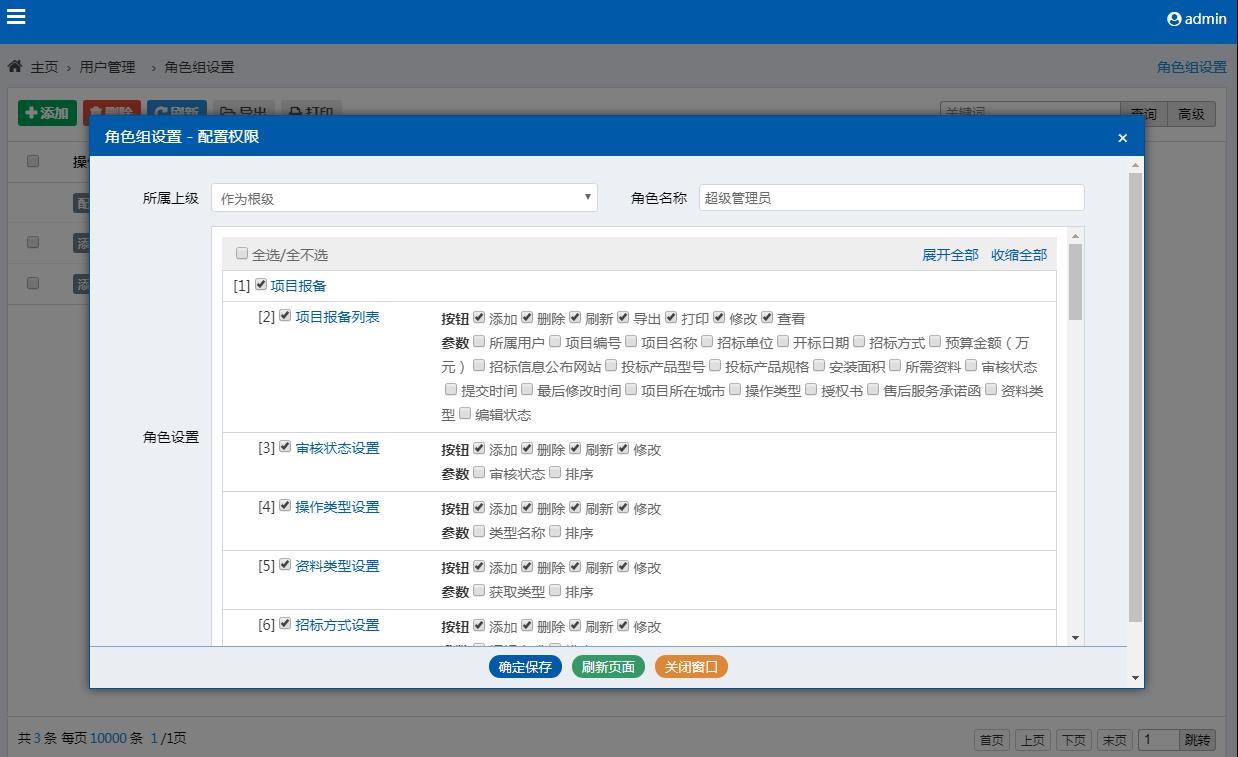This screenshot has width=1238, height=757.
Task: Uncheck 刷新 permission for 资料类型设置
Action: [x=575, y=567]
